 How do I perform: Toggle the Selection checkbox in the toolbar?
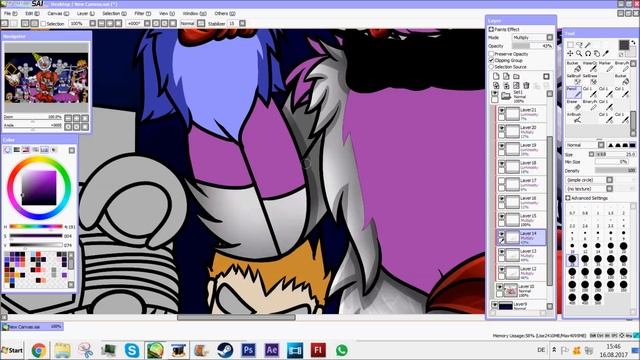click(x=43, y=24)
